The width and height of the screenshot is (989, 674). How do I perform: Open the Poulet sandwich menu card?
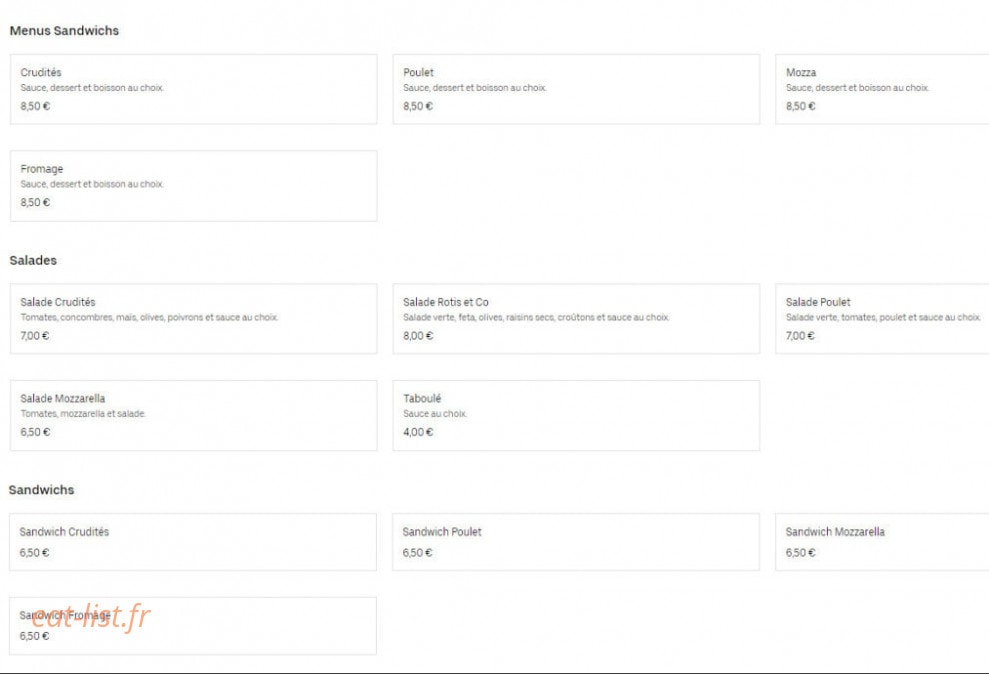[576, 89]
